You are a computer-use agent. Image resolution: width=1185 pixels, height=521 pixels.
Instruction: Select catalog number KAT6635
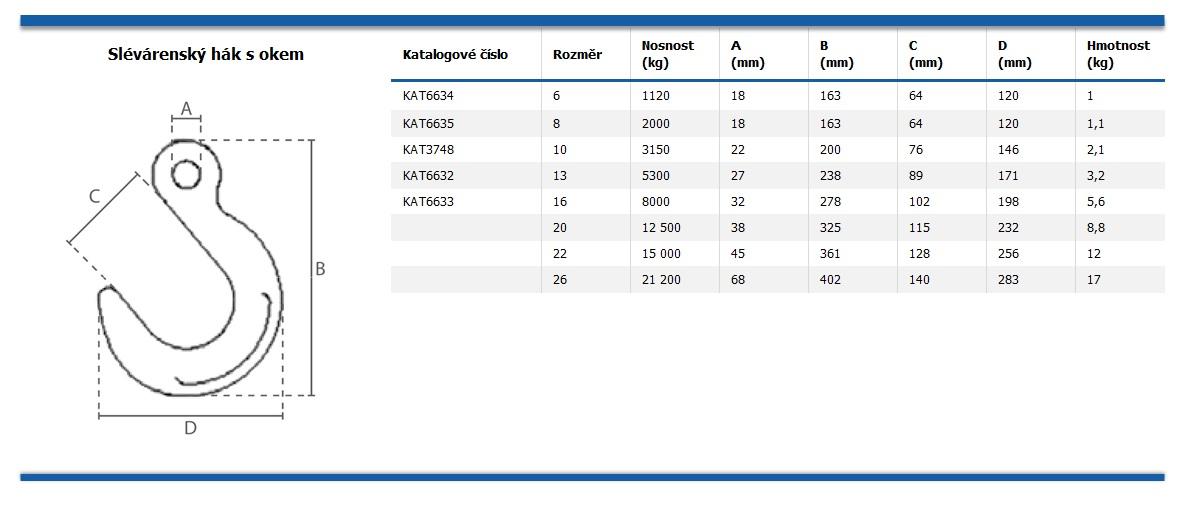pyautogui.click(x=428, y=124)
